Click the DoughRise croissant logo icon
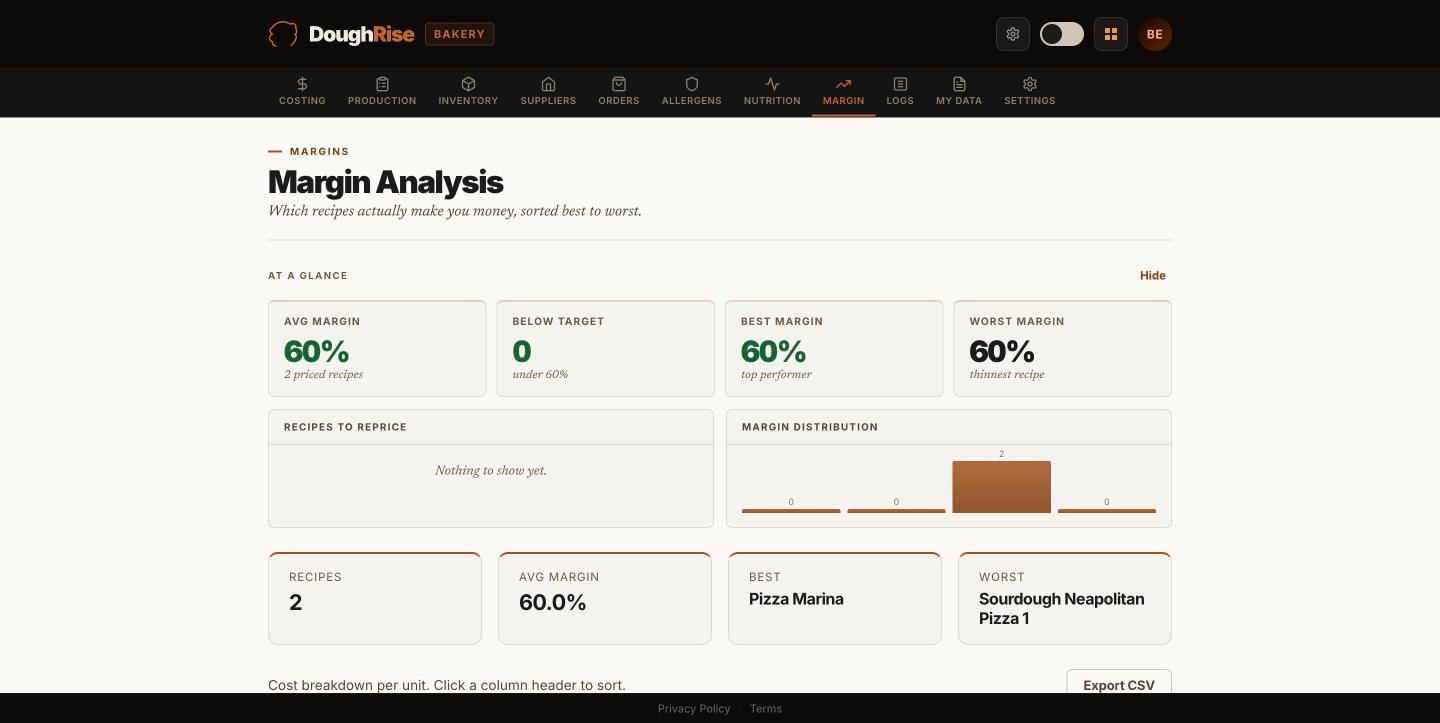1440x723 pixels. pos(283,34)
